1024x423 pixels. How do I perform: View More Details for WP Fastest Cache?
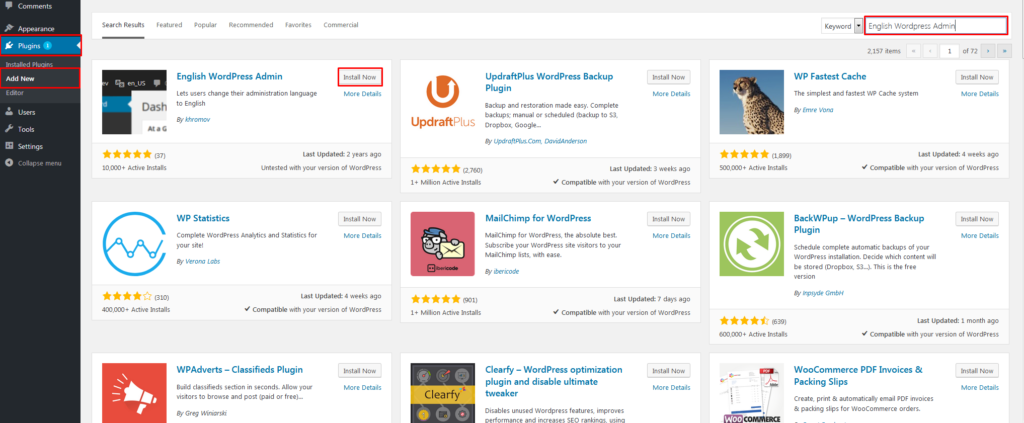980,94
